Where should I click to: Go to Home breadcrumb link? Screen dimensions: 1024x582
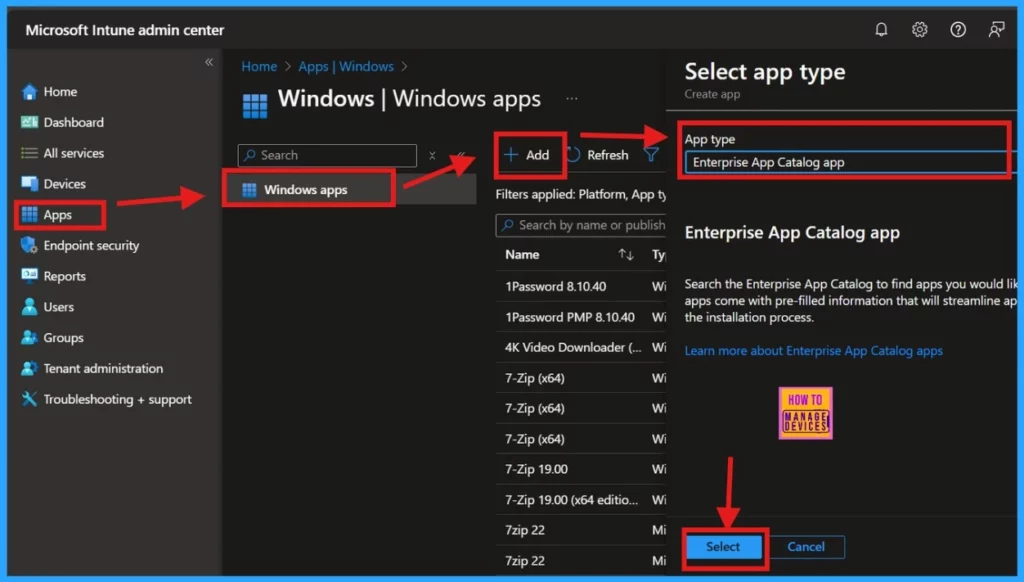click(259, 67)
